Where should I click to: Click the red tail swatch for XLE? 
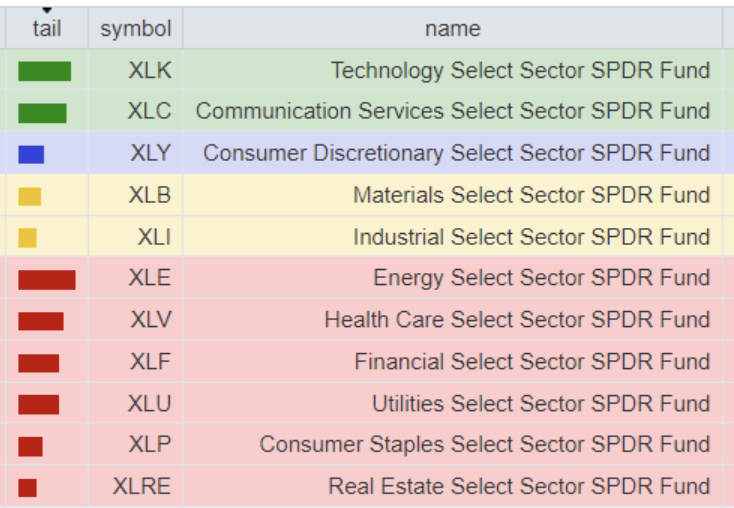pyautogui.click(x=46, y=280)
